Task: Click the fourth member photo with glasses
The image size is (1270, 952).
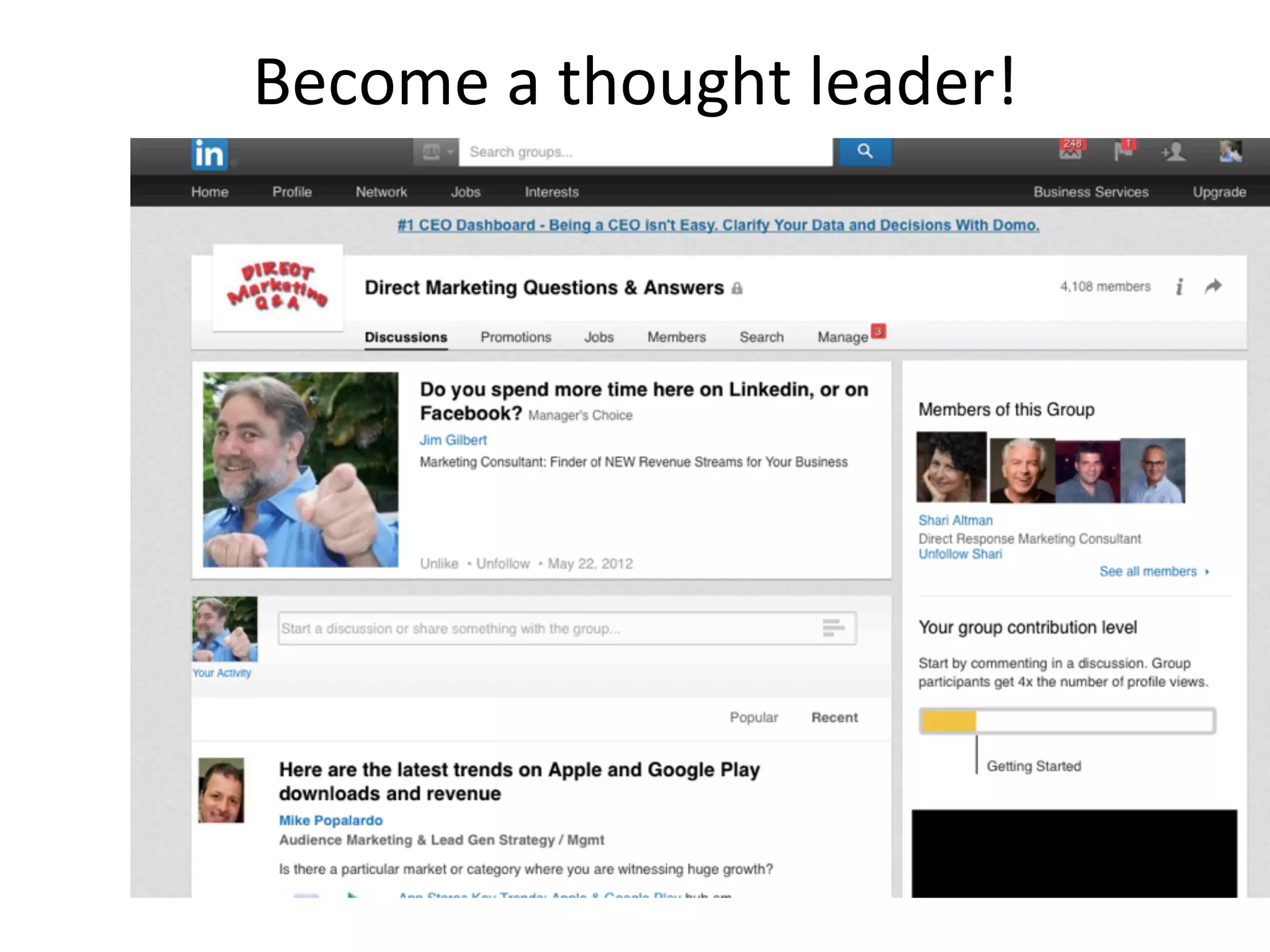Action: pyautogui.click(x=1153, y=470)
